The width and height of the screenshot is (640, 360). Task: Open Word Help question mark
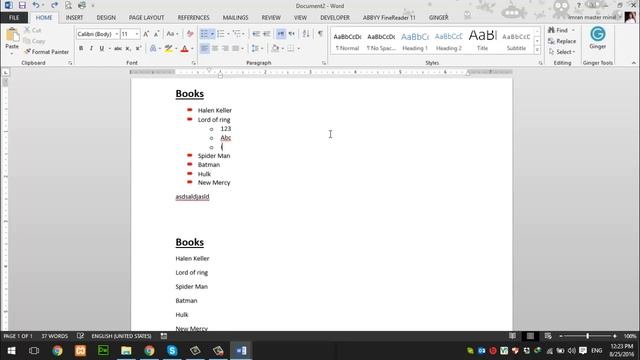[578, 6]
